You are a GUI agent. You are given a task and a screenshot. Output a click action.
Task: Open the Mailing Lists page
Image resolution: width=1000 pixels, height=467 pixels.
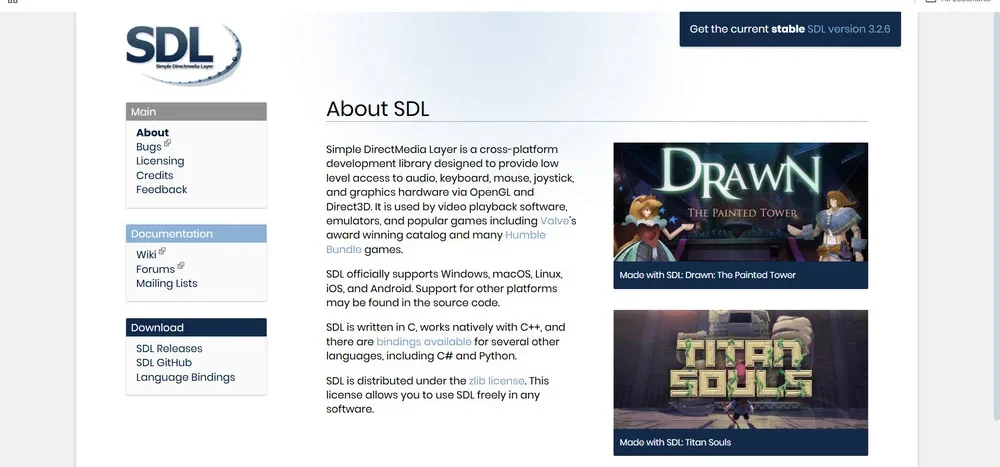tap(166, 283)
